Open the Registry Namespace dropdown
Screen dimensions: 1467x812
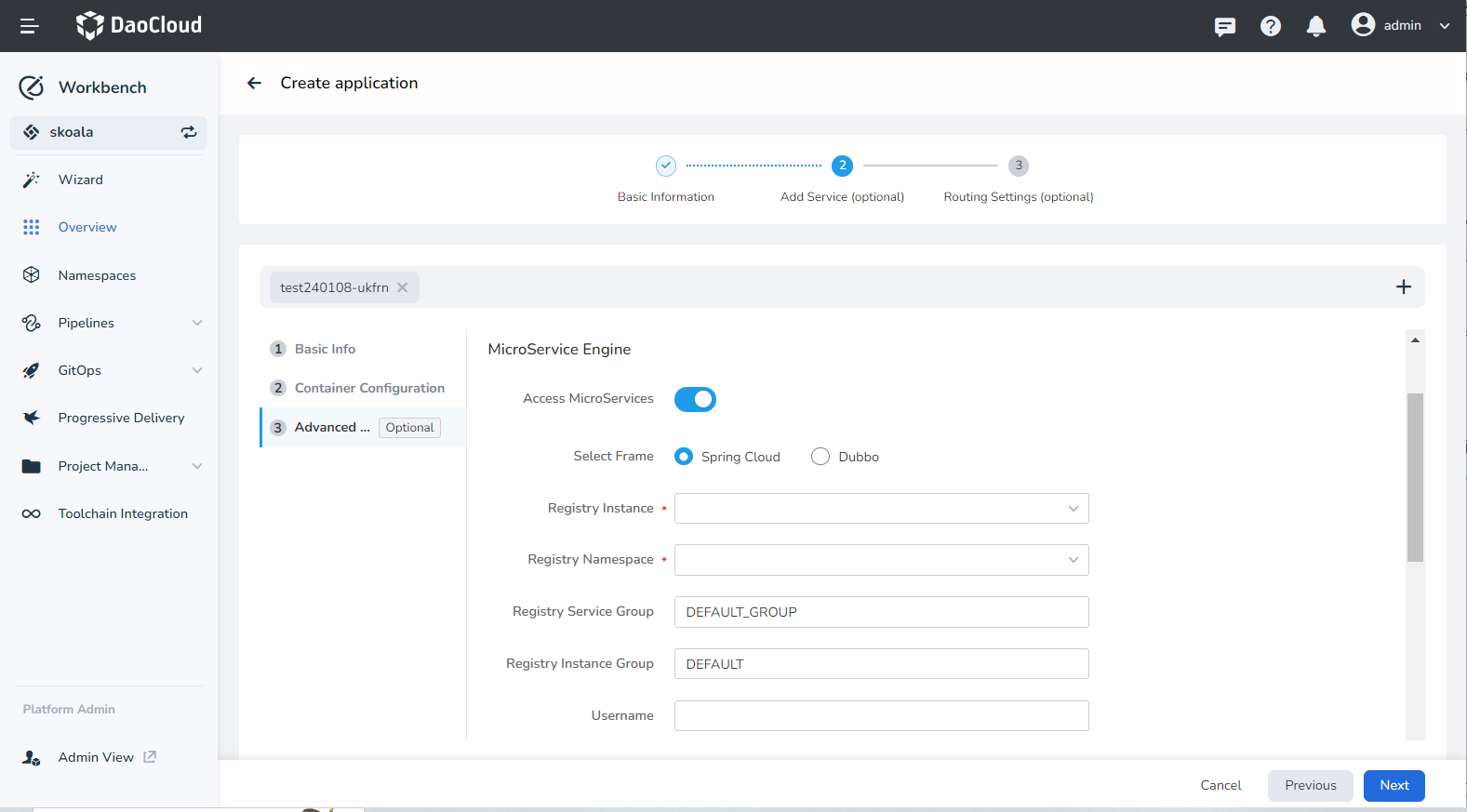coord(881,560)
